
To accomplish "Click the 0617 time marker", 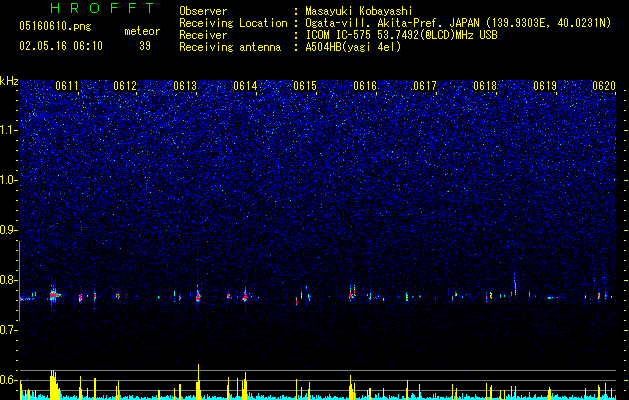I will 425,86.
